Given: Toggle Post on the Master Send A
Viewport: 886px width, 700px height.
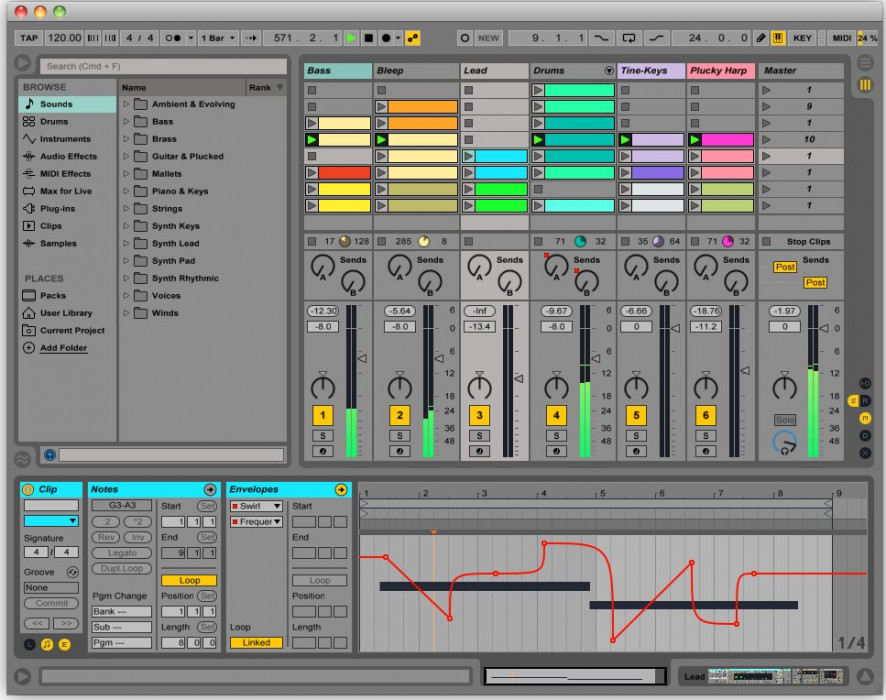Looking at the screenshot, I should coord(783,268).
